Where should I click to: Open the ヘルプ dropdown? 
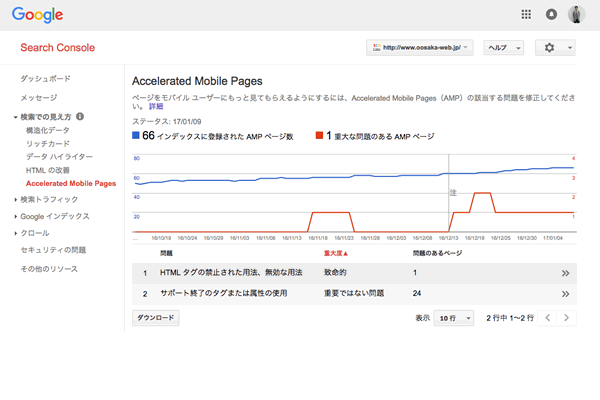coord(504,47)
